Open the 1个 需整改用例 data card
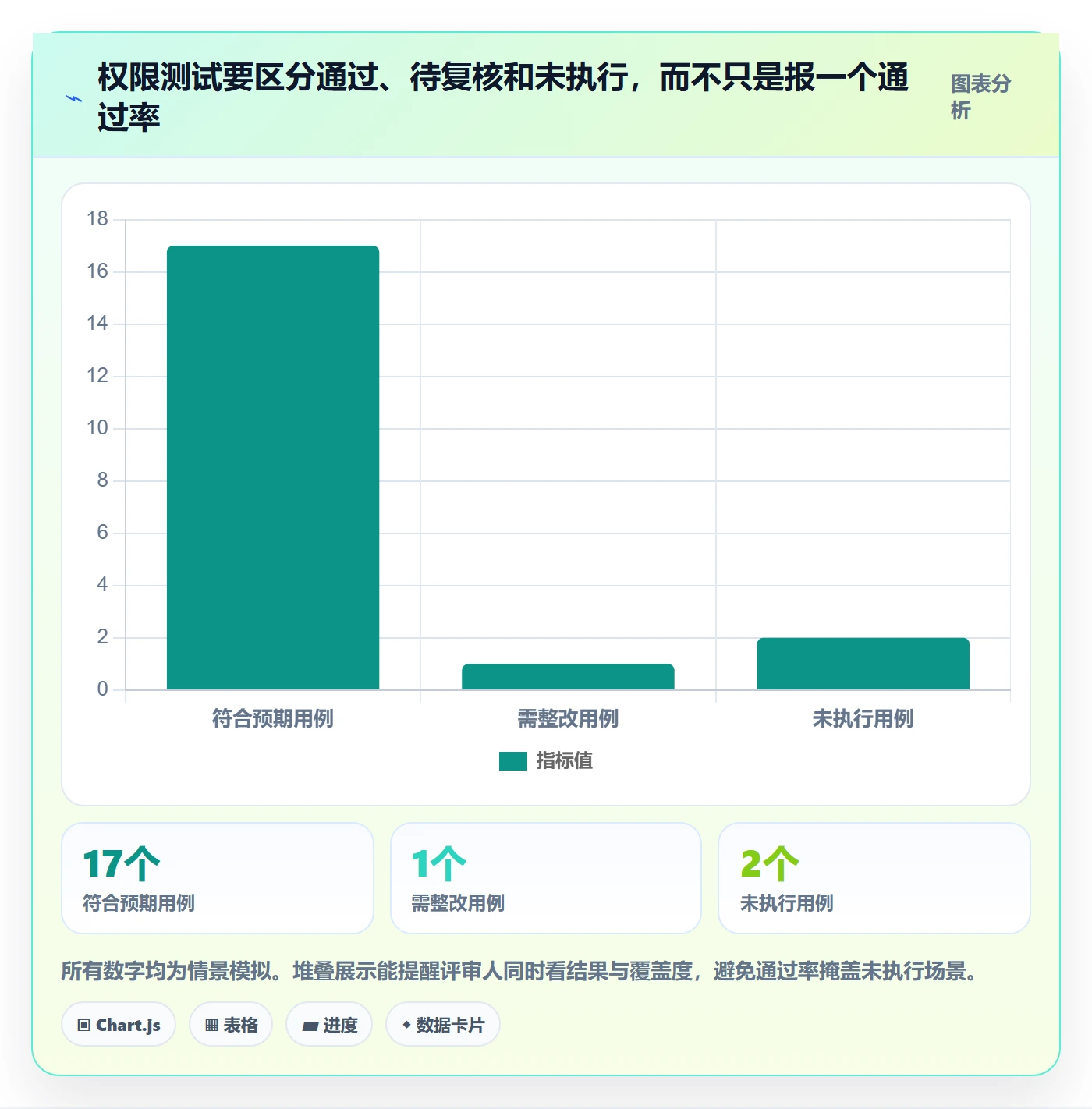The height and width of the screenshot is (1109, 1092). (x=546, y=878)
